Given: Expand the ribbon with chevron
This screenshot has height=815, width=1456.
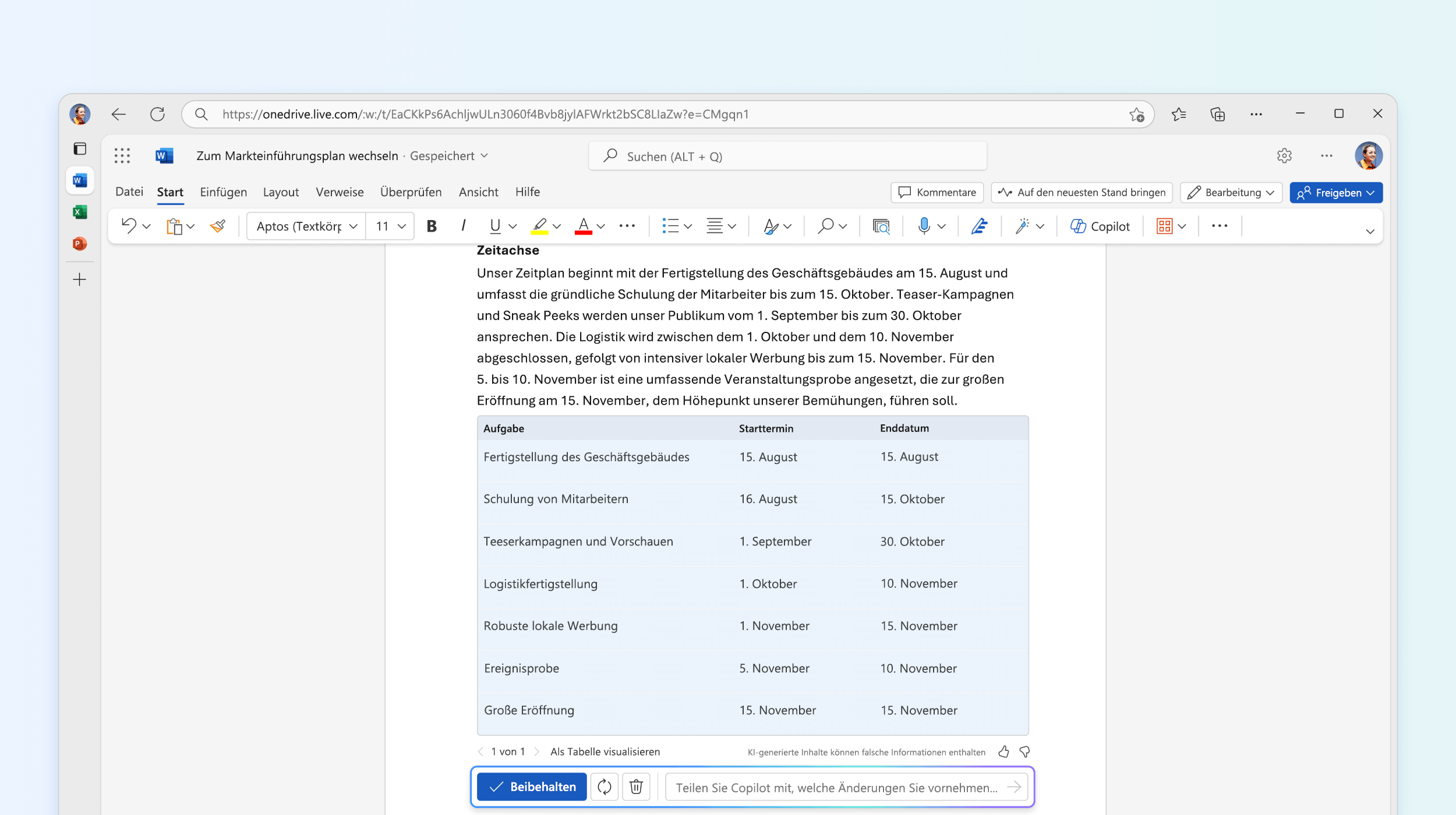Looking at the screenshot, I should pos(1370,232).
